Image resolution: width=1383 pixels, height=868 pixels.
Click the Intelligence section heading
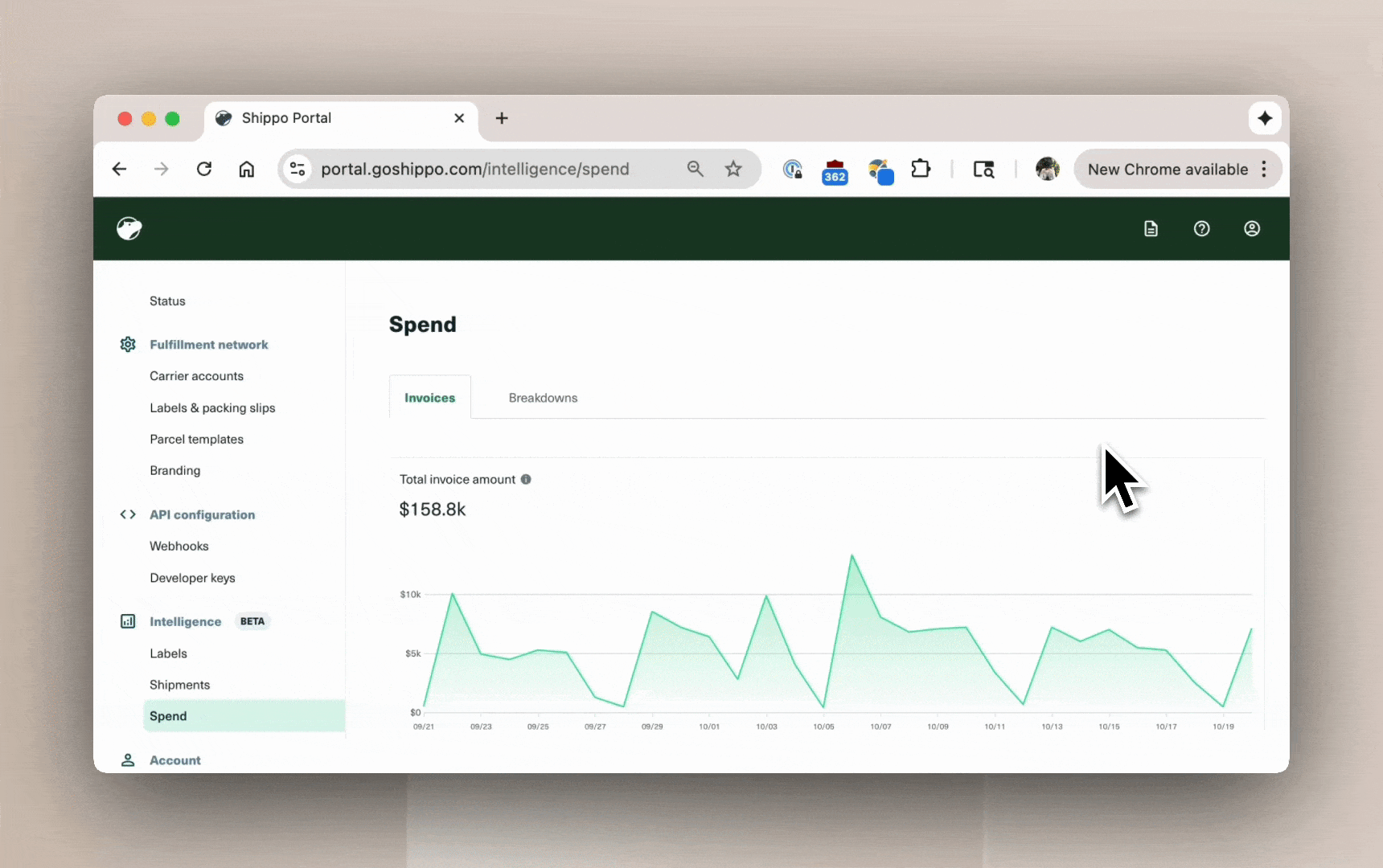click(185, 622)
